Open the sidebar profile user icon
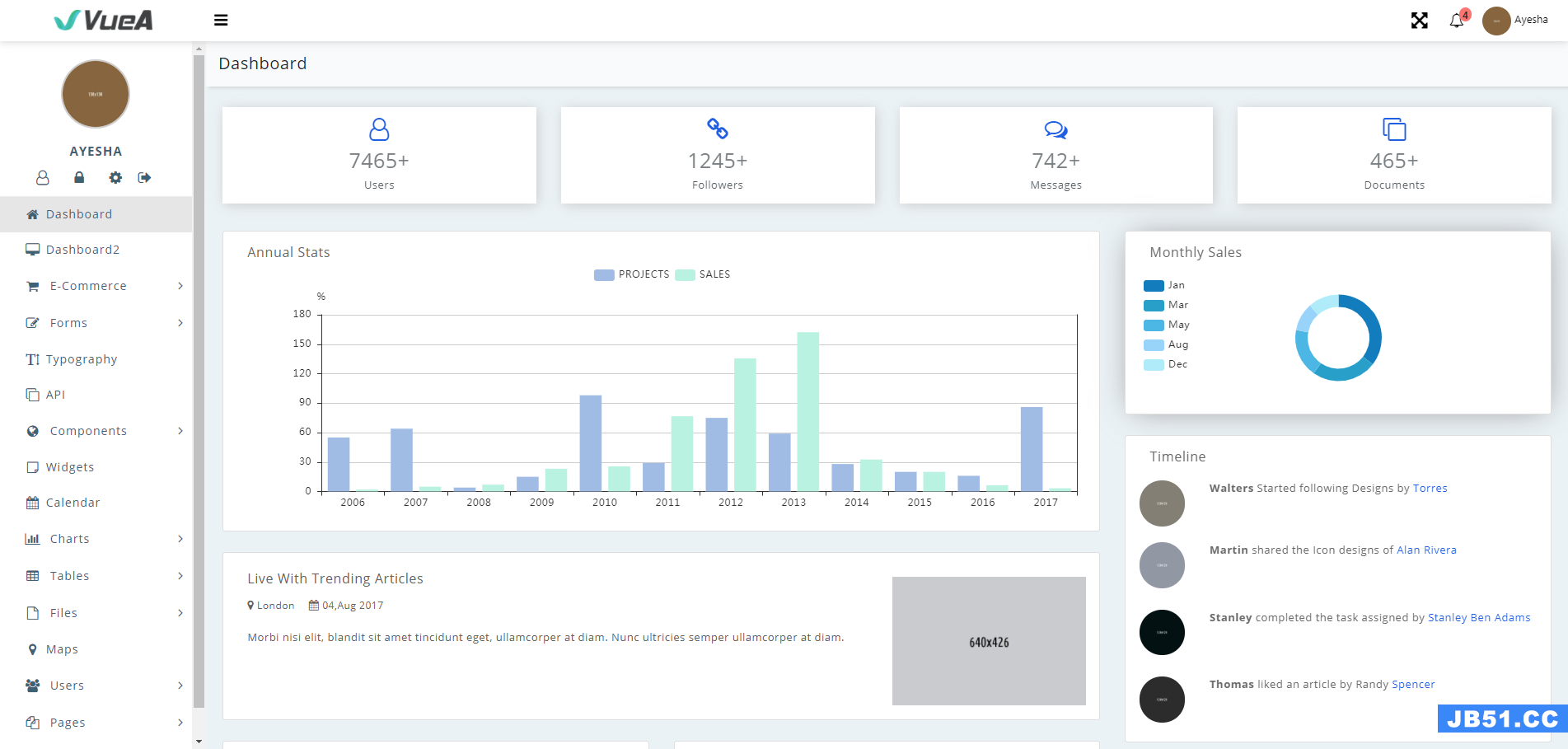Screen dimensions: 1568x749 (x=43, y=177)
